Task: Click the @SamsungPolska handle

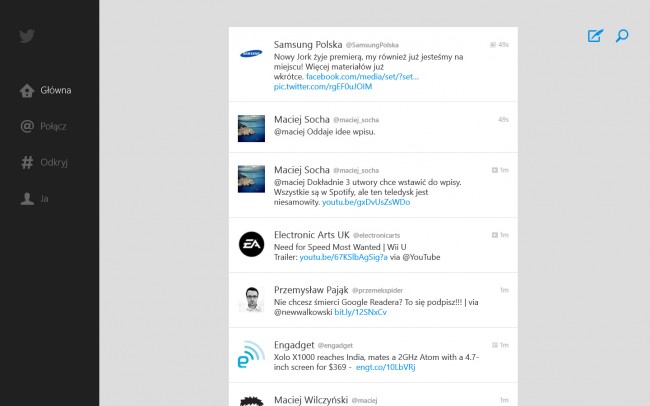Action: tap(372, 45)
